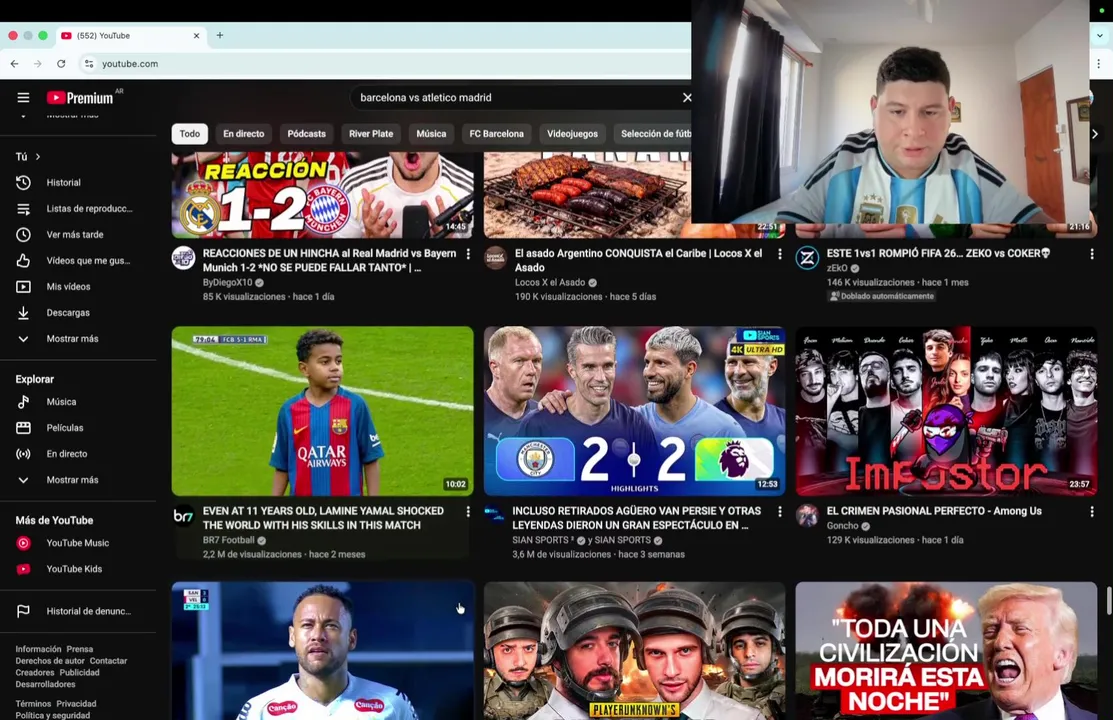The image size is (1113, 720).
Task: Open new browser tab with plus
Action: pyautogui.click(x=220, y=36)
